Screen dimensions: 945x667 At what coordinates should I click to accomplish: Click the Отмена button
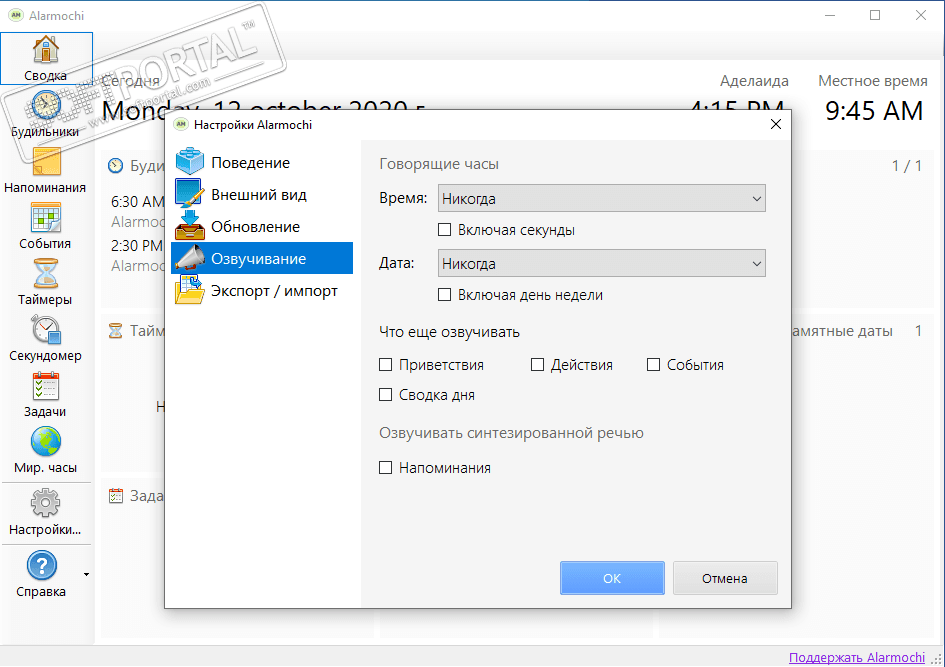725,578
